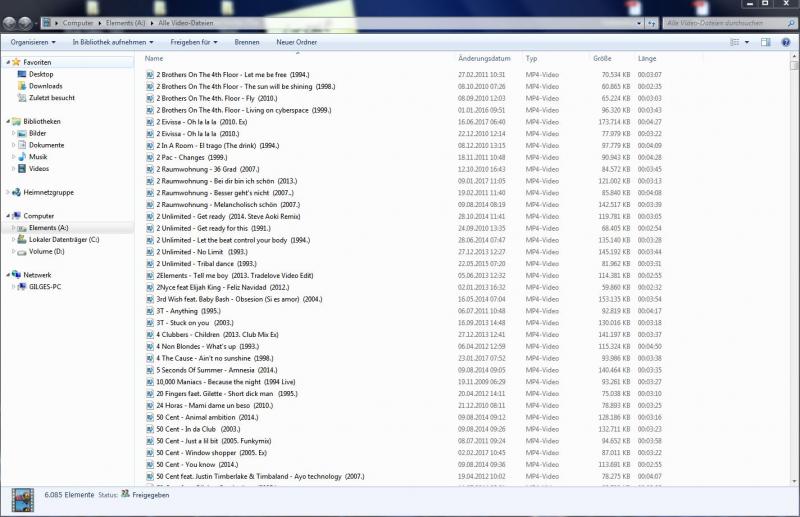Viewport: 800px width, 517px height.
Task: Go forward with the Forward arrow button
Action: pos(25,23)
